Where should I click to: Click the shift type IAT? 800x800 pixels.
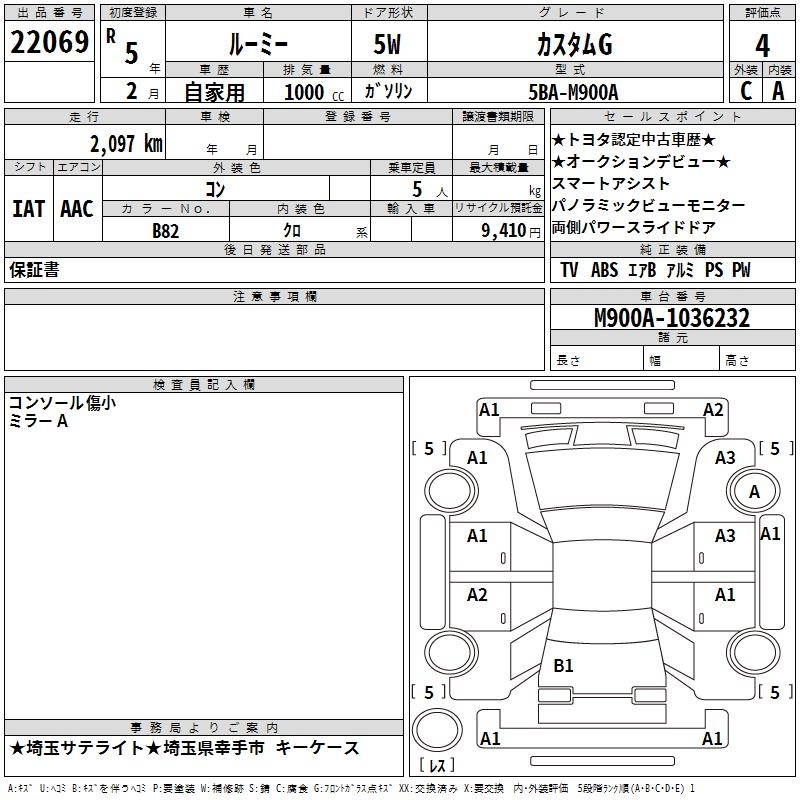tap(29, 209)
